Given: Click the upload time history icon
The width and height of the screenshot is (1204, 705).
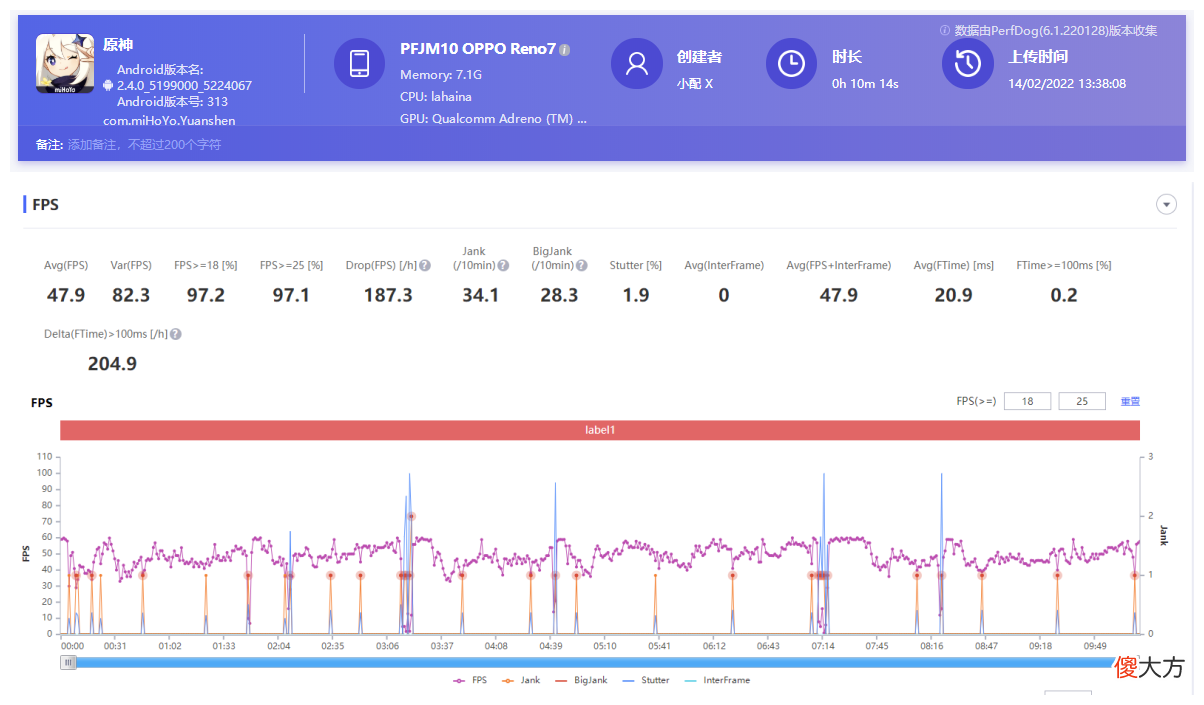Looking at the screenshot, I should click(x=967, y=64).
